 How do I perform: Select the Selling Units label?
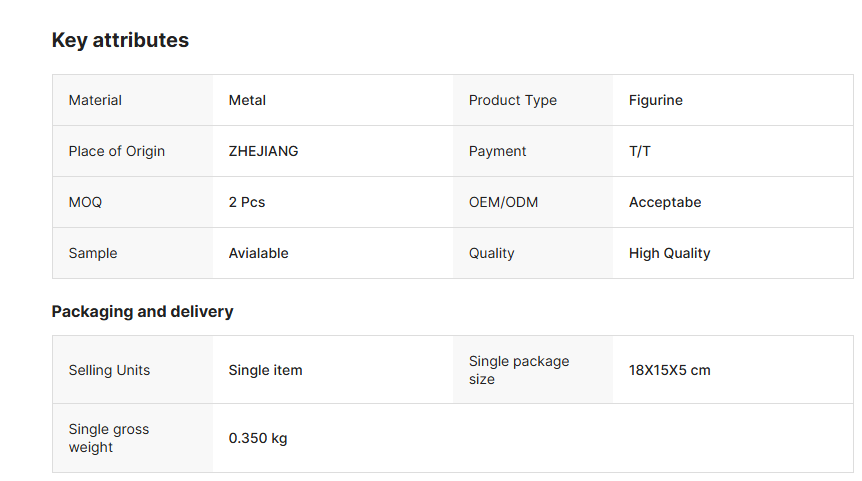[x=109, y=370]
